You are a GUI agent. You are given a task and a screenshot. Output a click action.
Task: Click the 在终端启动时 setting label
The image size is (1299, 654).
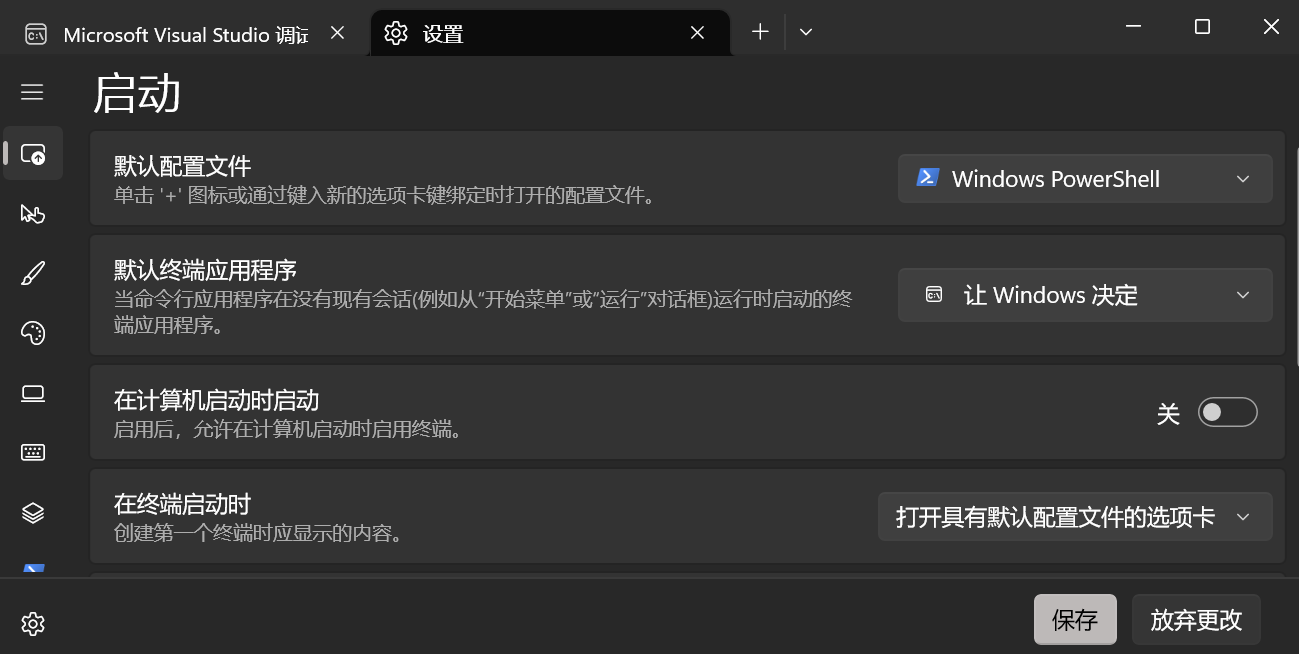pos(182,504)
